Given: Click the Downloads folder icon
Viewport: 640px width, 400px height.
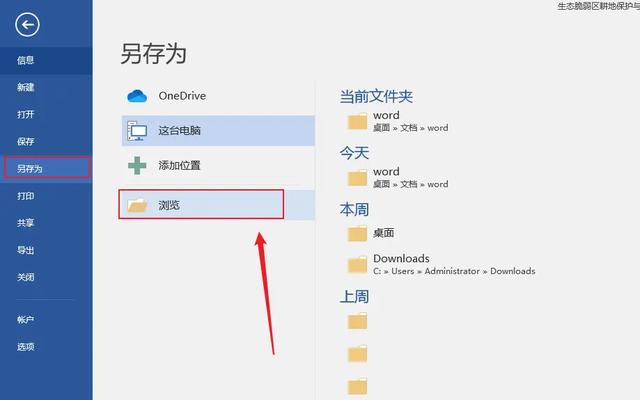Looking at the screenshot, I should pyautogui.click(x=357, y=265).
